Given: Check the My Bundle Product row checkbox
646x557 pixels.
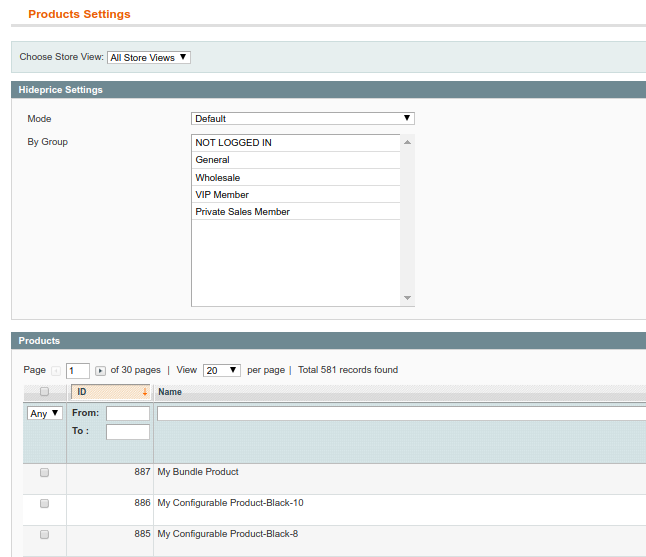Looking at the screenshot, I should coord(44,472).
